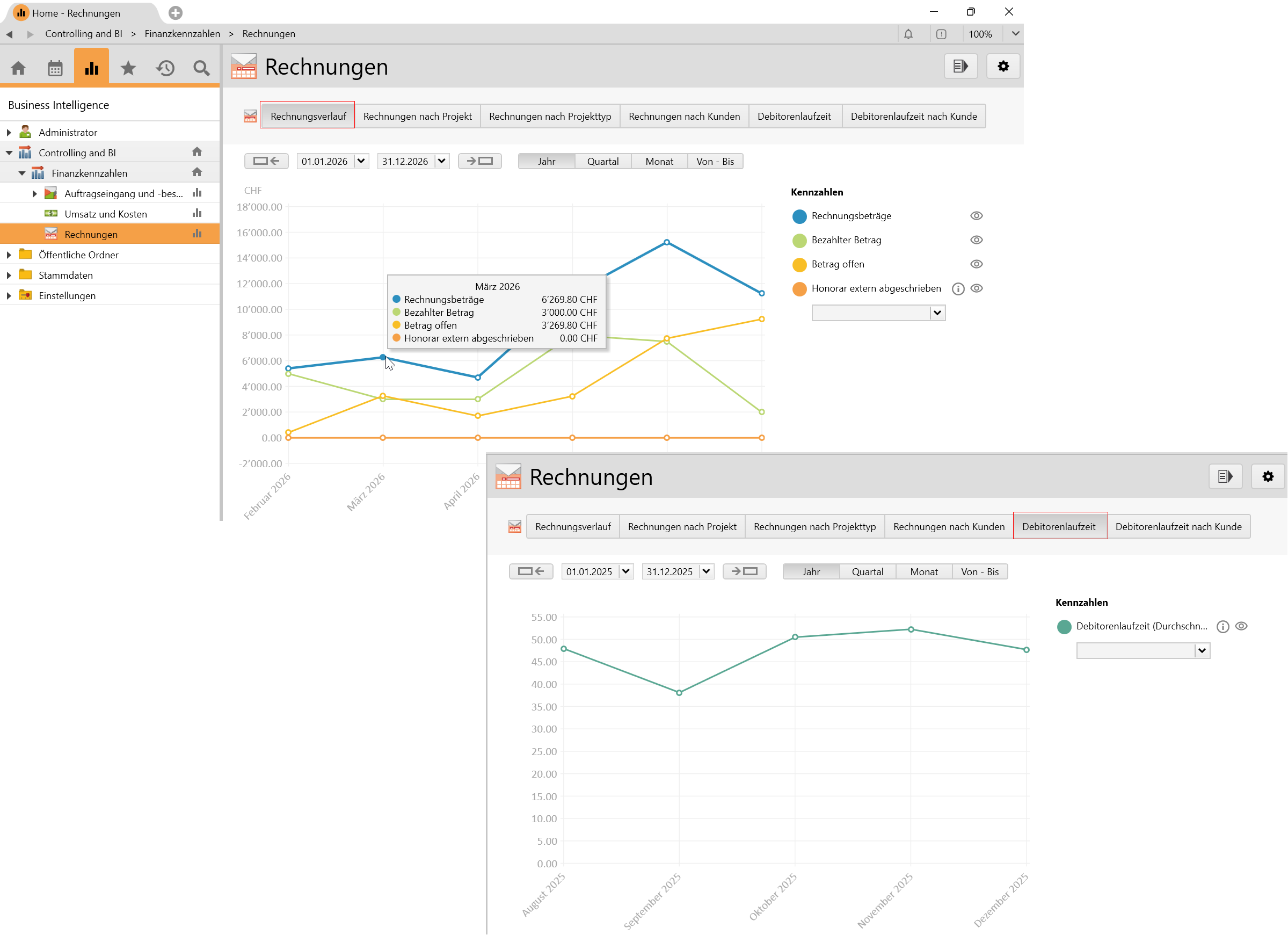The width and height of the screenshot is (1288, 935).
Task: Select Umsatz und Kosten in tree
Action: pos(106,214)
